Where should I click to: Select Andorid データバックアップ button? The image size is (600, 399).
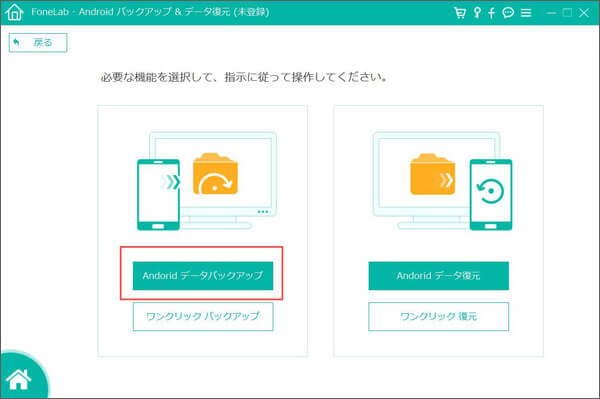point(203,275)
